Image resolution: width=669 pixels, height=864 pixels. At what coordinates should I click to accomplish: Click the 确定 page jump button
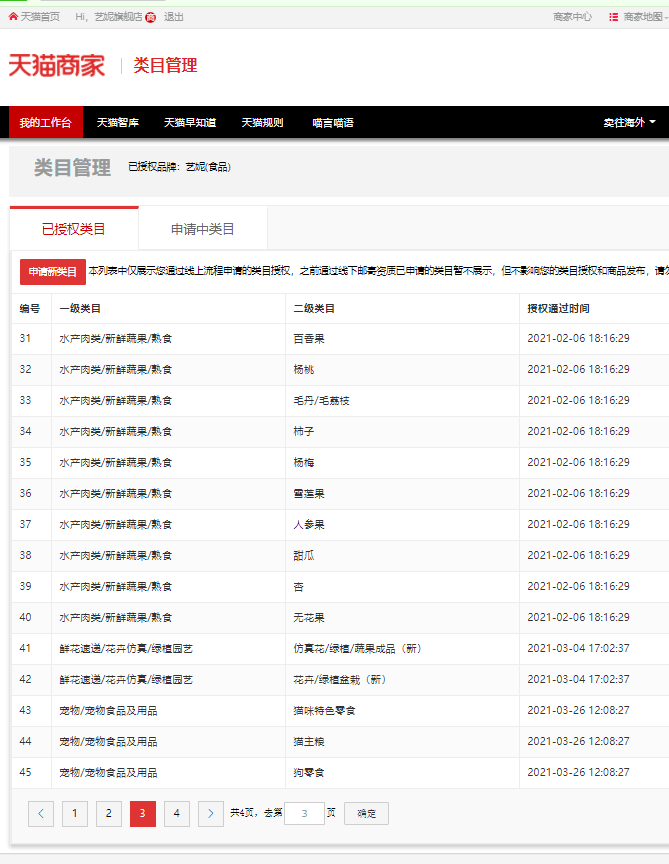[x=366, y=813]
